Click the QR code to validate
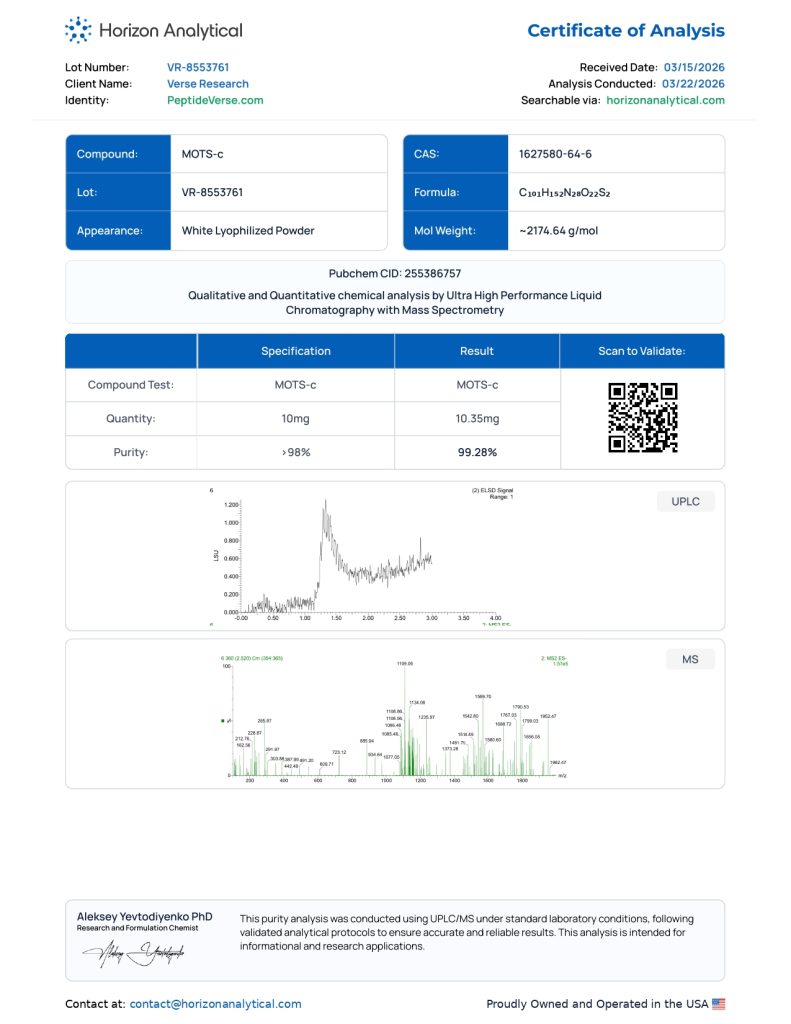This screenshot has height=1024, width=791. (642, 418)
